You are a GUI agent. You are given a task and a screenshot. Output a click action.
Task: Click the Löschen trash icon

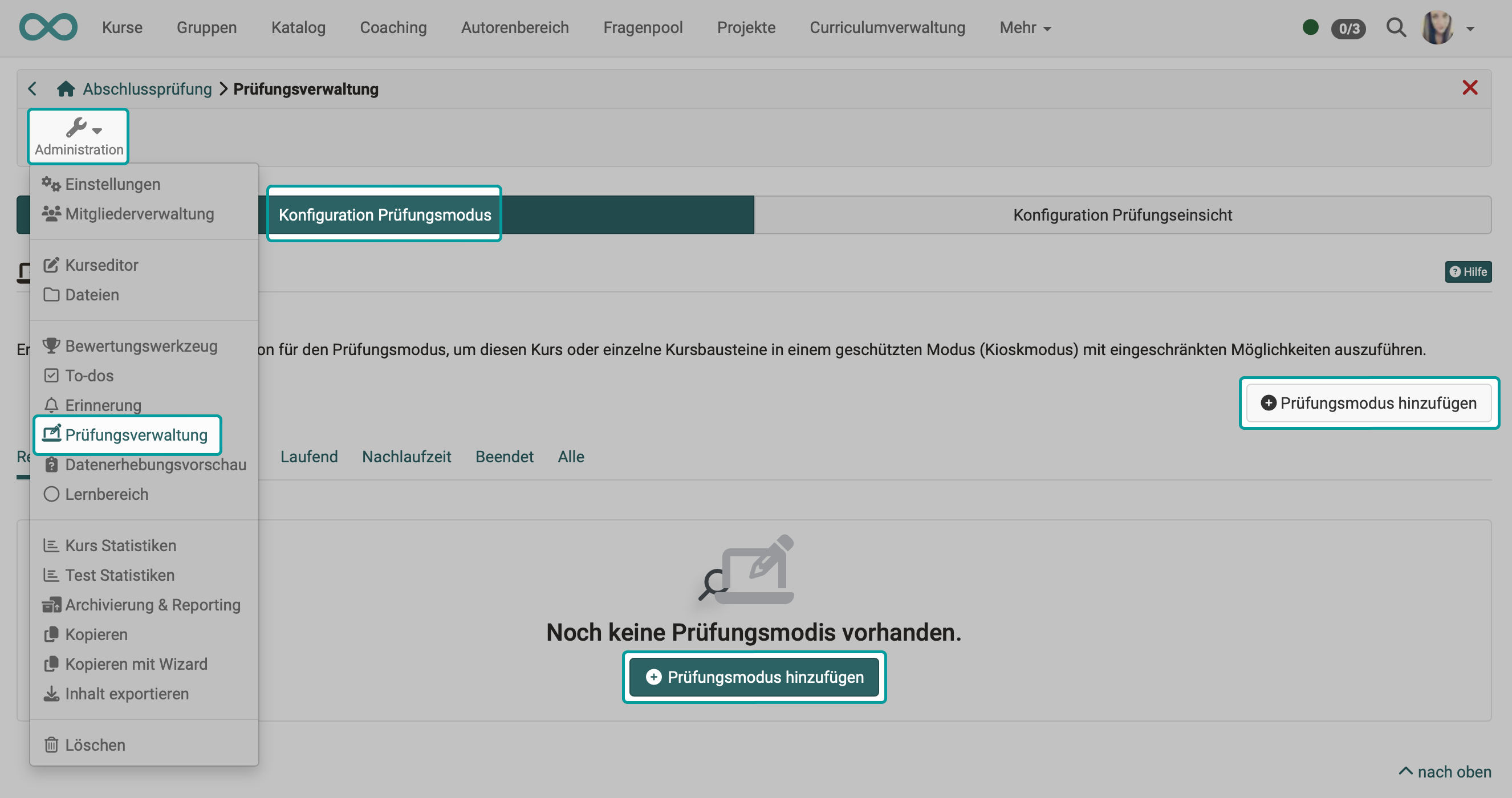click(x=51, y=744)
